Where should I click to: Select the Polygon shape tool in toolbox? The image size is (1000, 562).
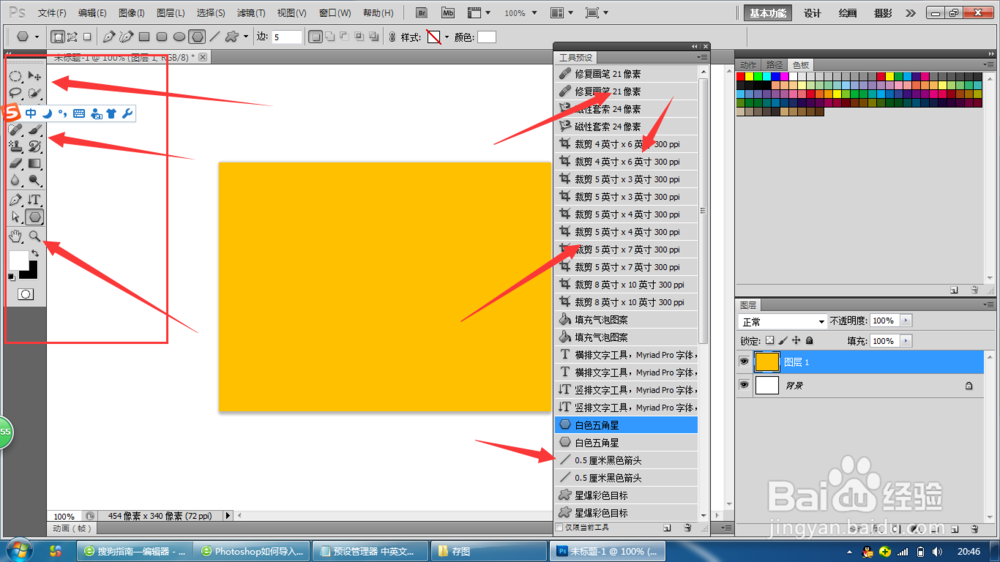(x=34, y=218)
